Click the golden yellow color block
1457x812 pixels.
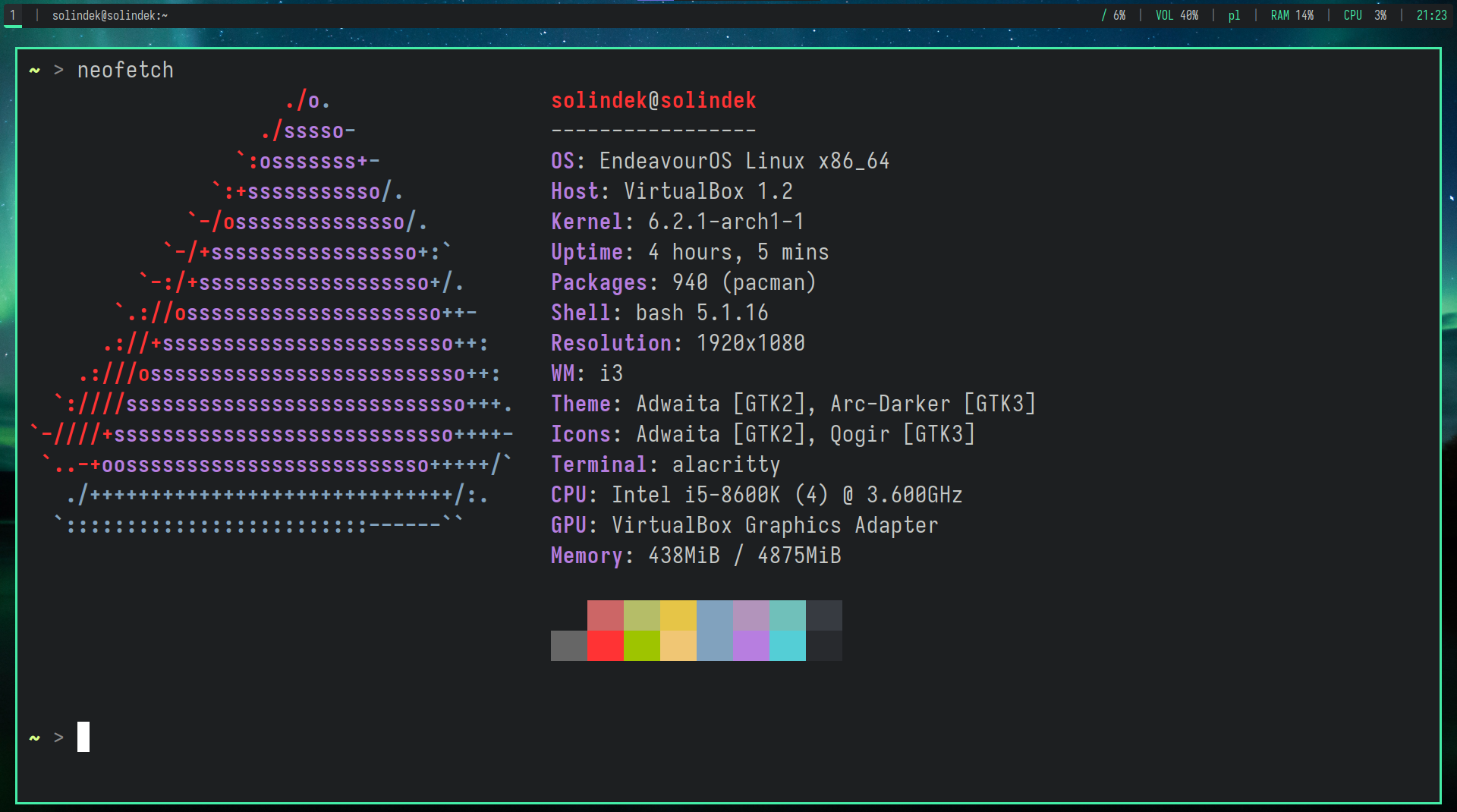click(678, 615)
